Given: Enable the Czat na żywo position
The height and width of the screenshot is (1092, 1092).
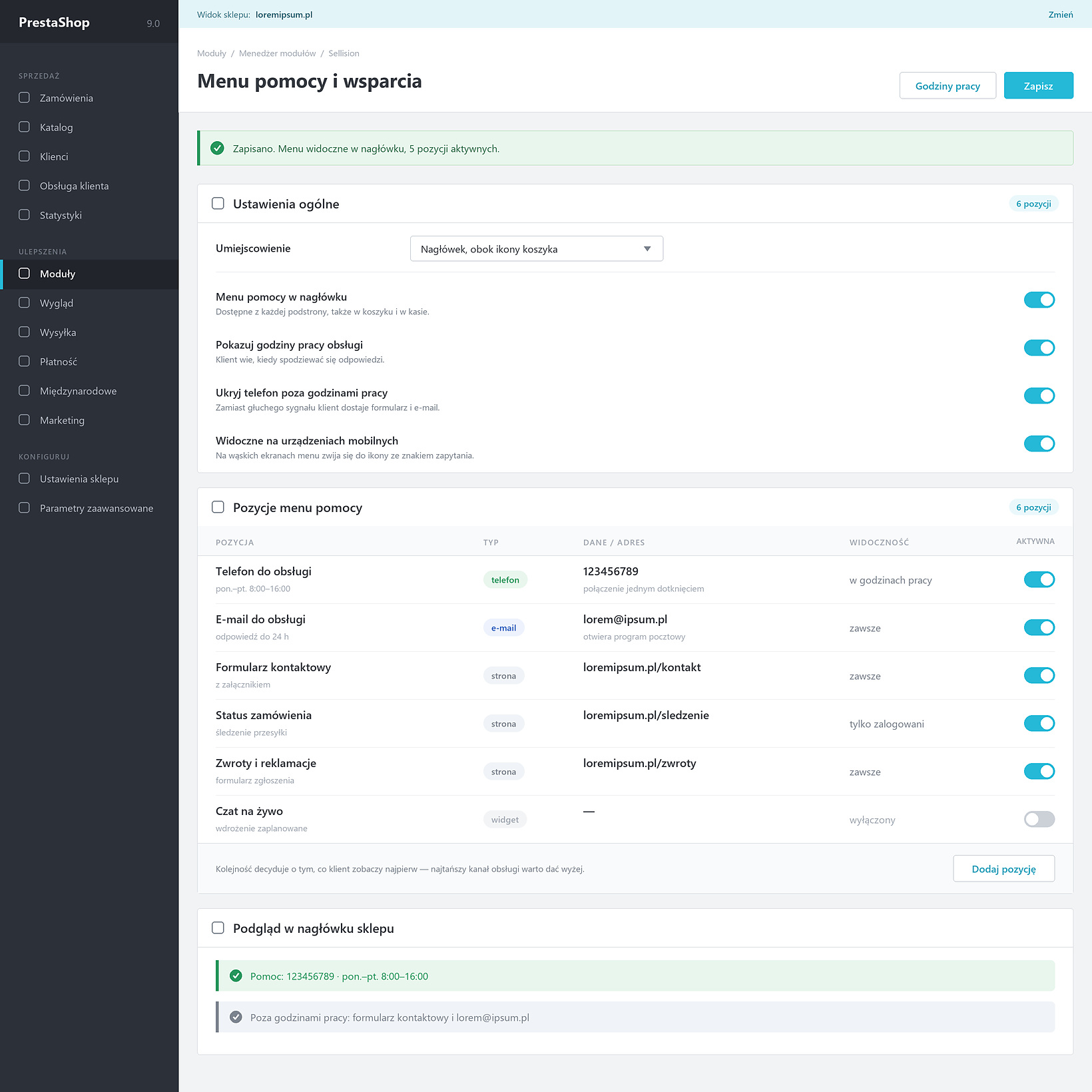Looking at the screenshot, I should [1039, 820].
